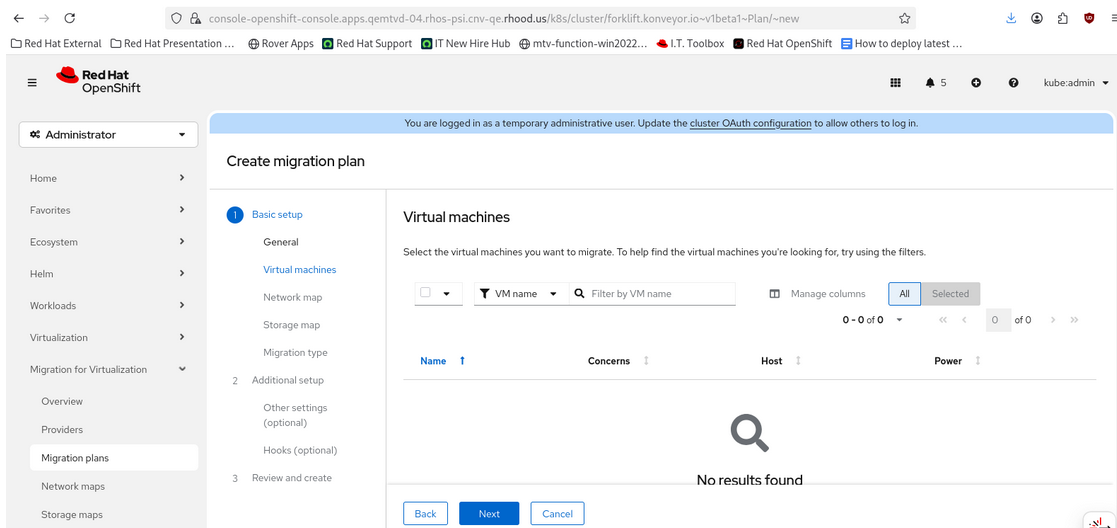This screenshot has width=1117, height=528.
Task: Click the Back button
Action: click(425, 514)
